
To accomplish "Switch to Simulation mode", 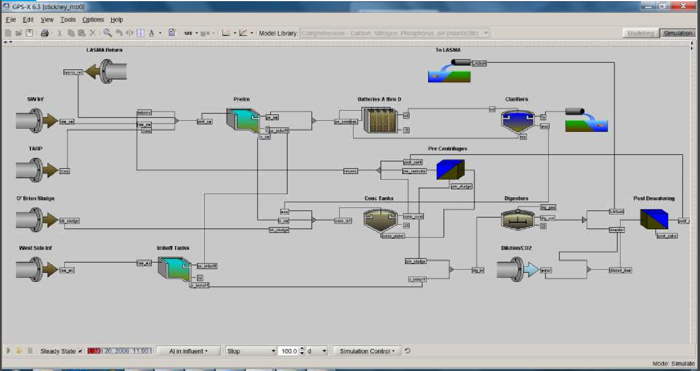I will 677,33.
